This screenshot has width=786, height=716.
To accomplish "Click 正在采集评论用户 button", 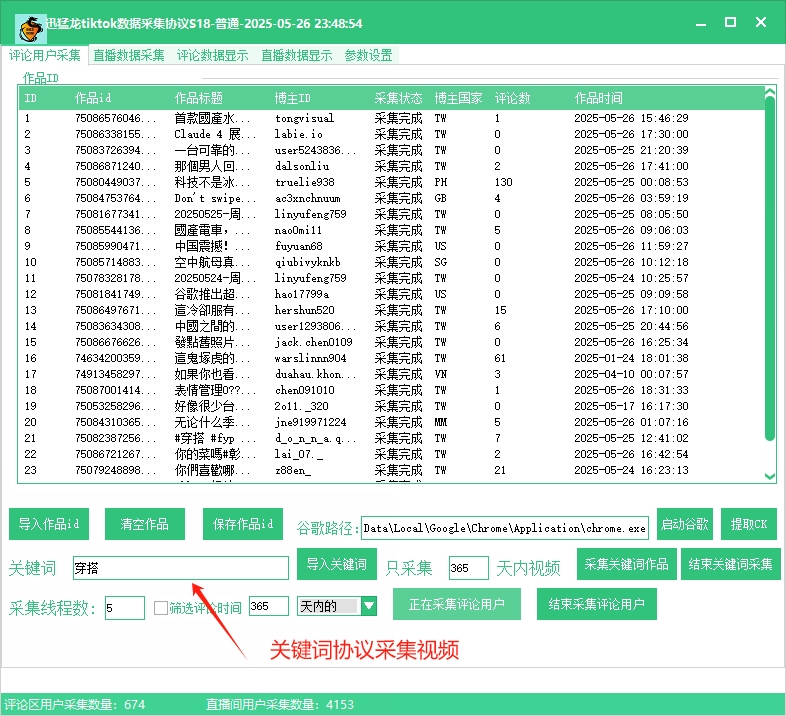I will [457, 604].
